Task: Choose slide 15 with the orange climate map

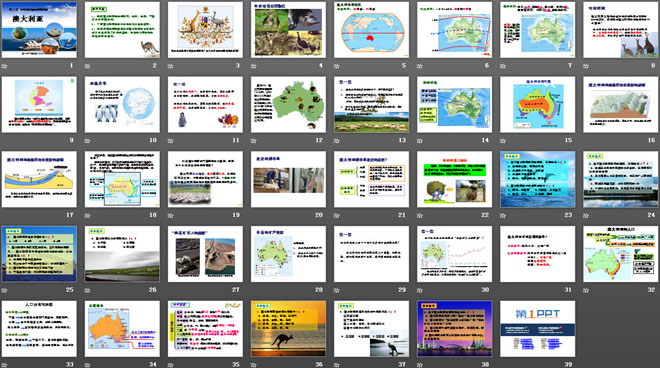Action: click(x=538, y=104)
